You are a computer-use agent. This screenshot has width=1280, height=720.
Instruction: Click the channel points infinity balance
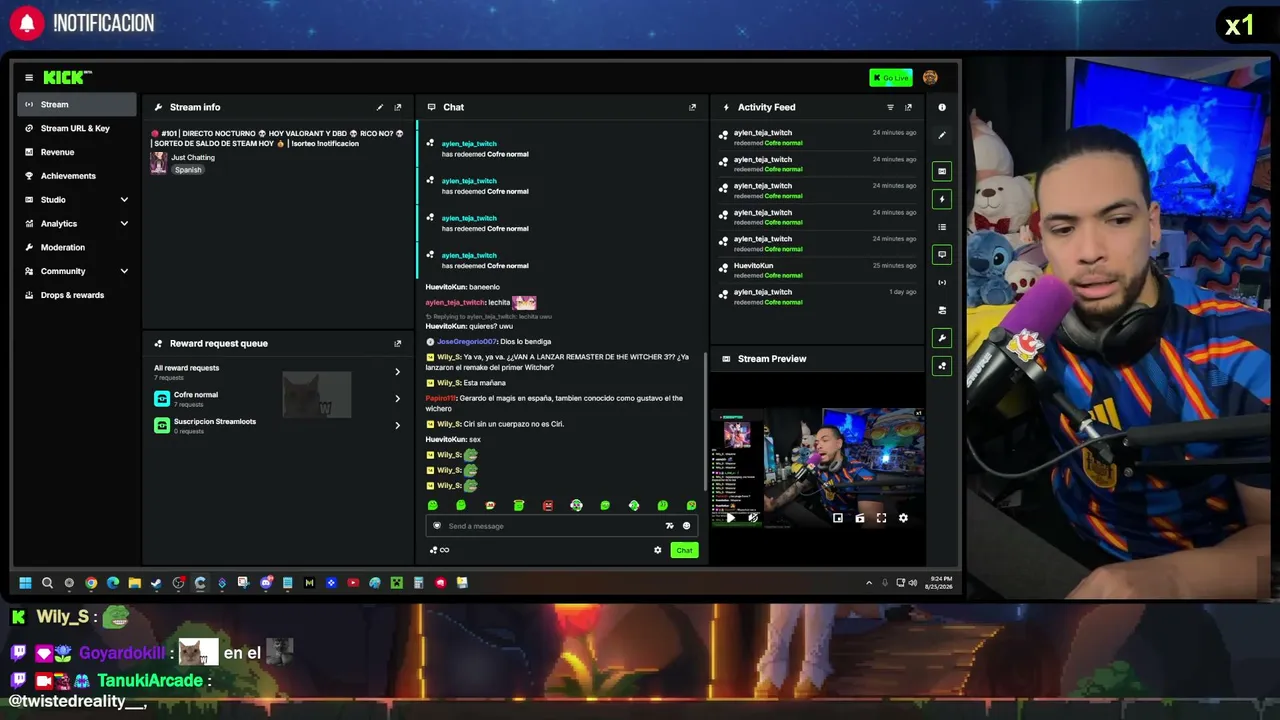[x=439, y=550]
